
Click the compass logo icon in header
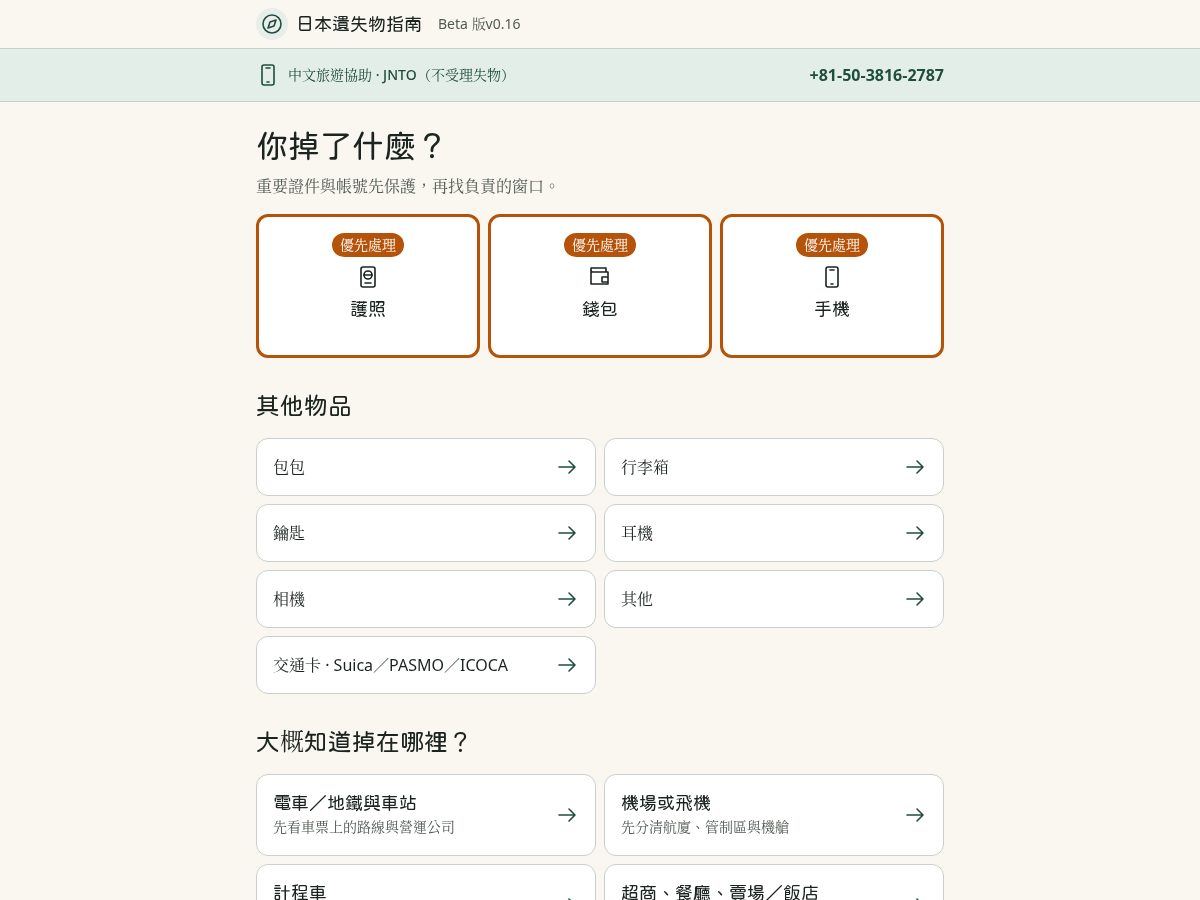click(x=272, y=24)
